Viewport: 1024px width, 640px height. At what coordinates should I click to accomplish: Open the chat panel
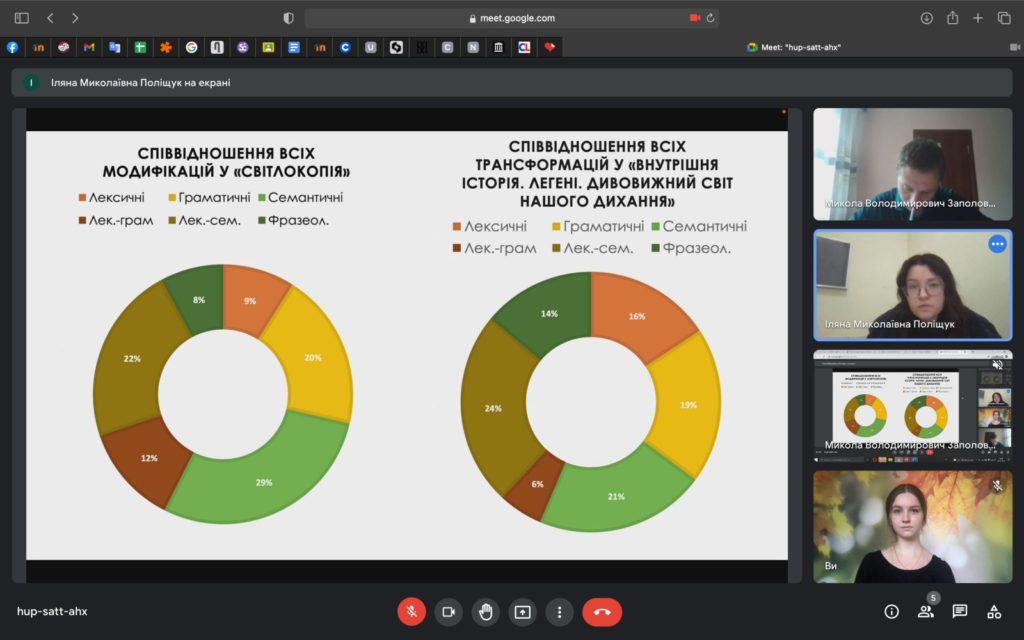tap(959, 612)
